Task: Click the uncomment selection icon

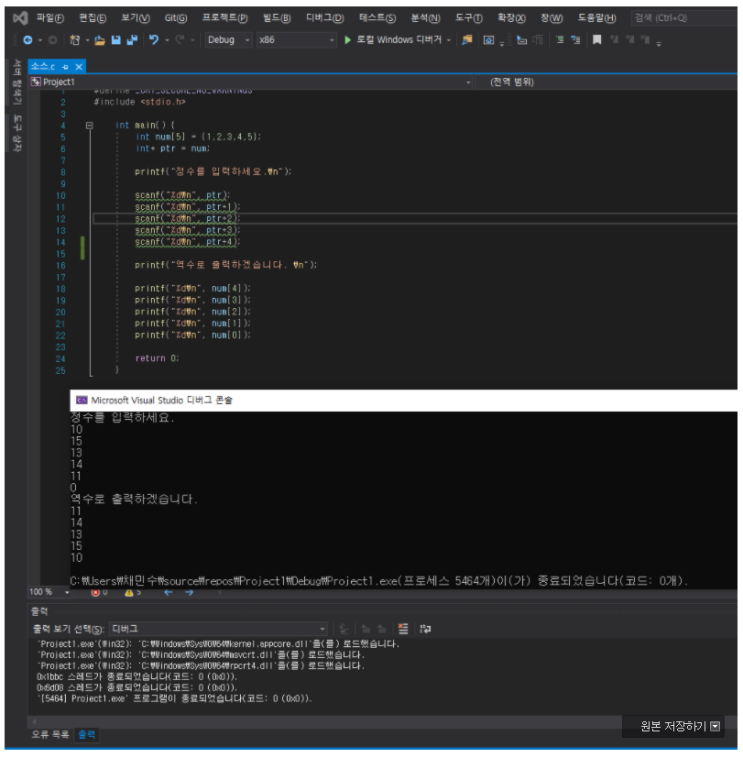Action: tap(576, 40)
